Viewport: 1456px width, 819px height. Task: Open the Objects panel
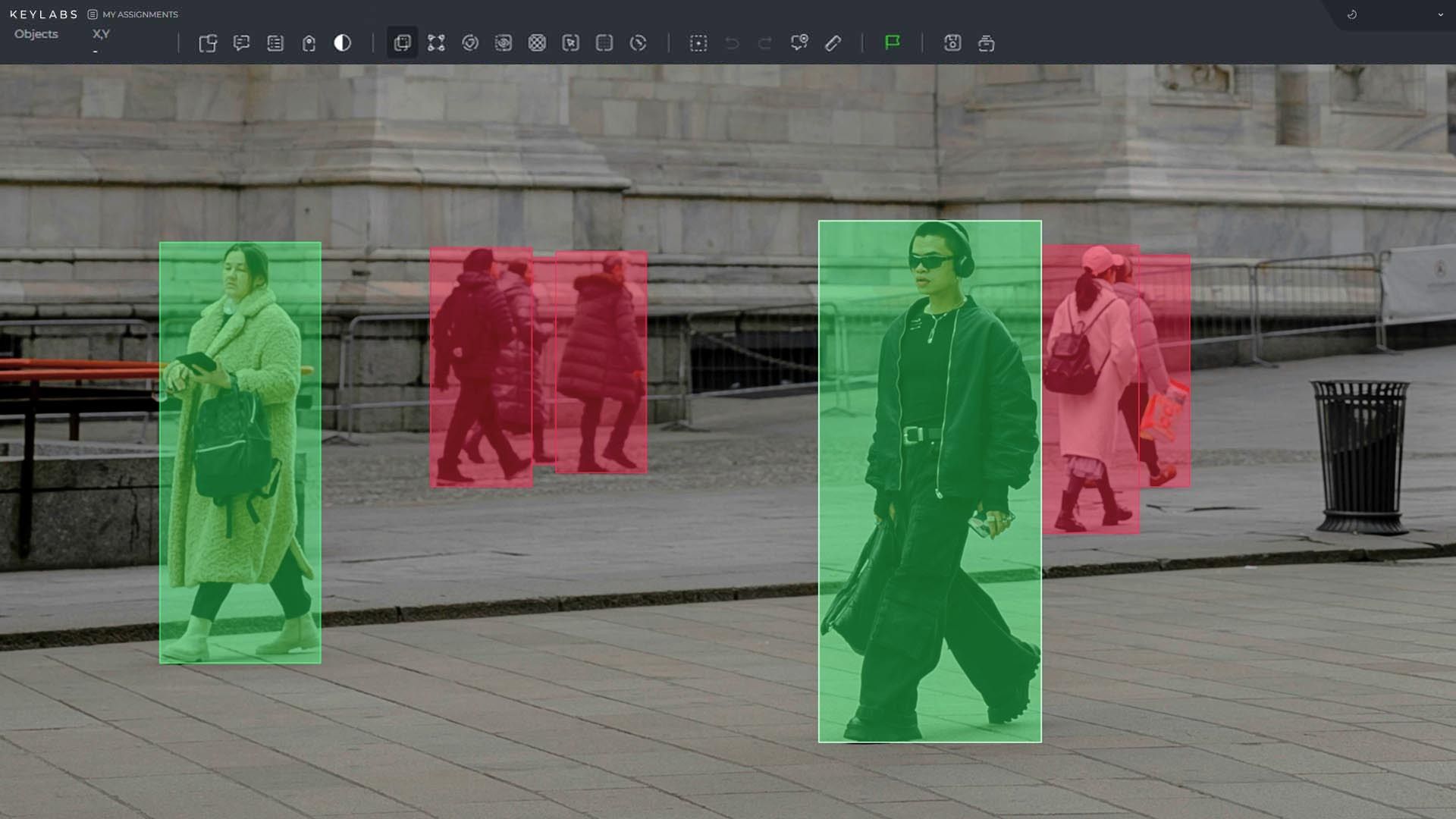tap(36, 33)
